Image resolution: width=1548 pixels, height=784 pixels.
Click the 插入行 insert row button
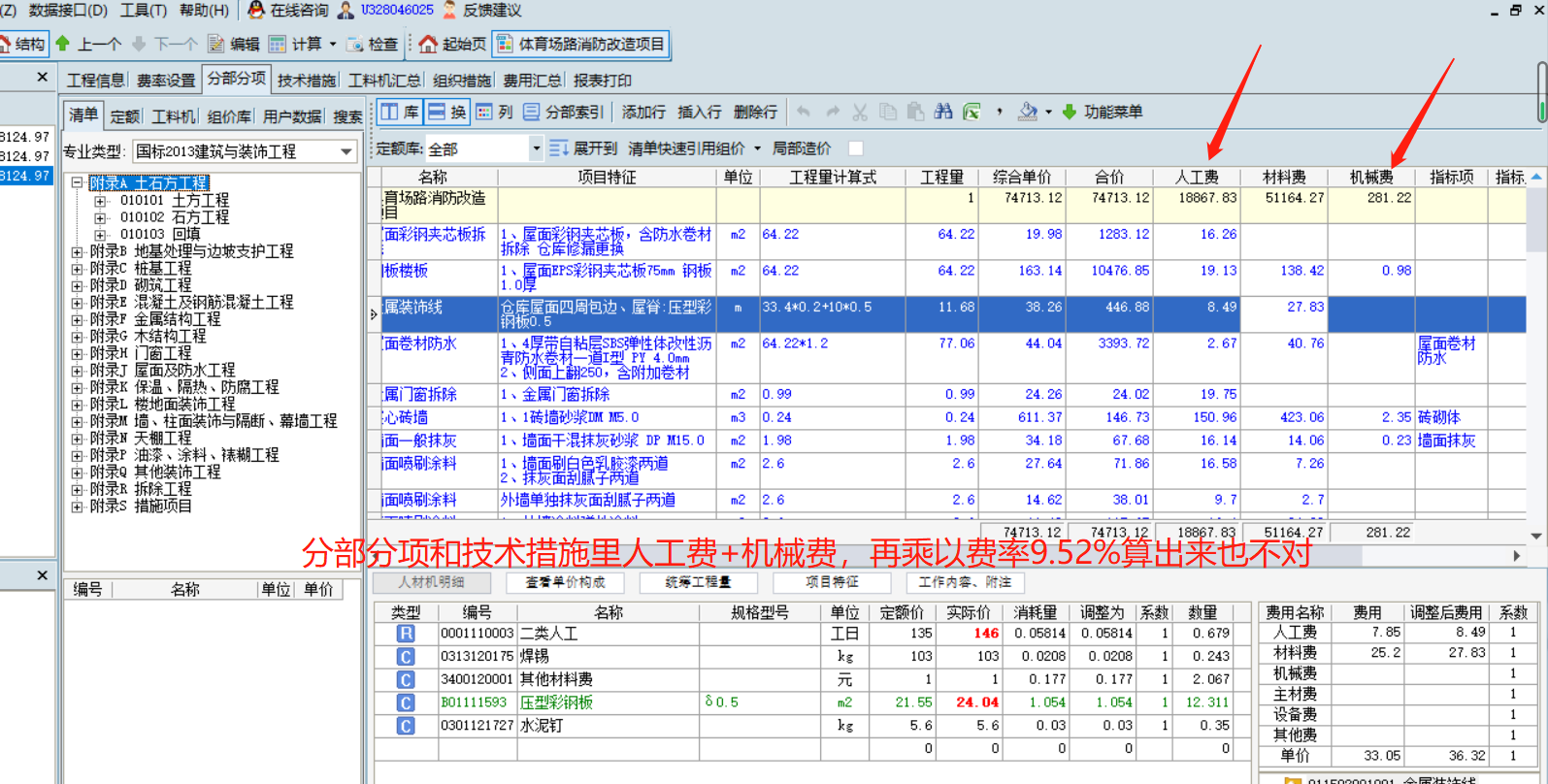click(x=699, y=112)
